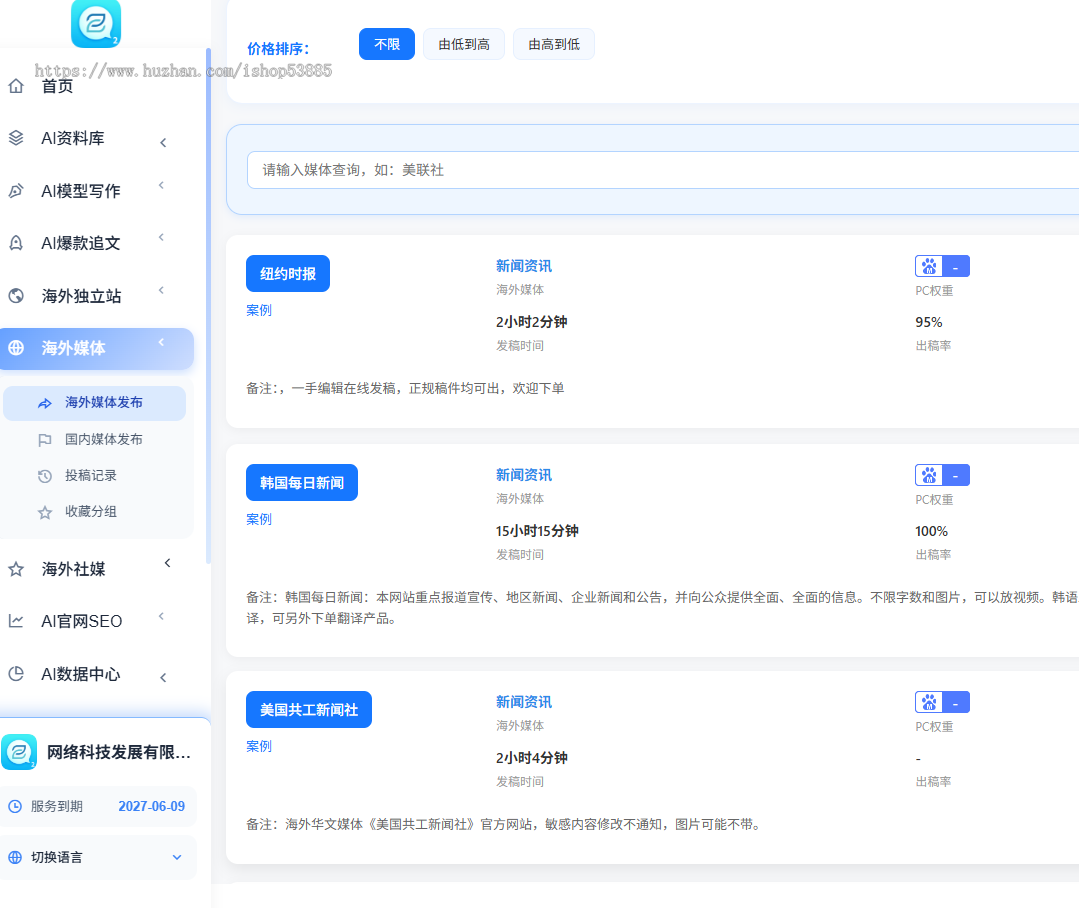The image size is (1079, 908).
Task: Click the media search input field
Action: (x=663, y=170)
